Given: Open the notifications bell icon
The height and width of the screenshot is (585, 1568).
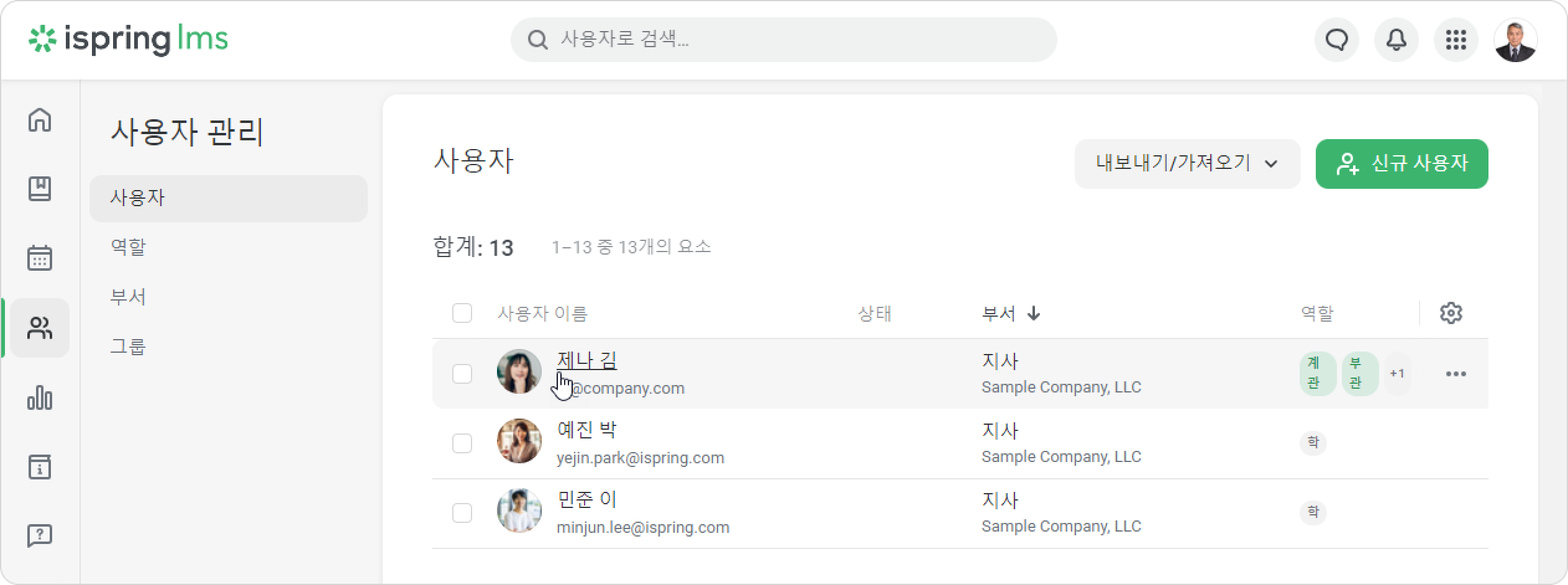Looking at the screenshot, I should [x=1396, y=40].
